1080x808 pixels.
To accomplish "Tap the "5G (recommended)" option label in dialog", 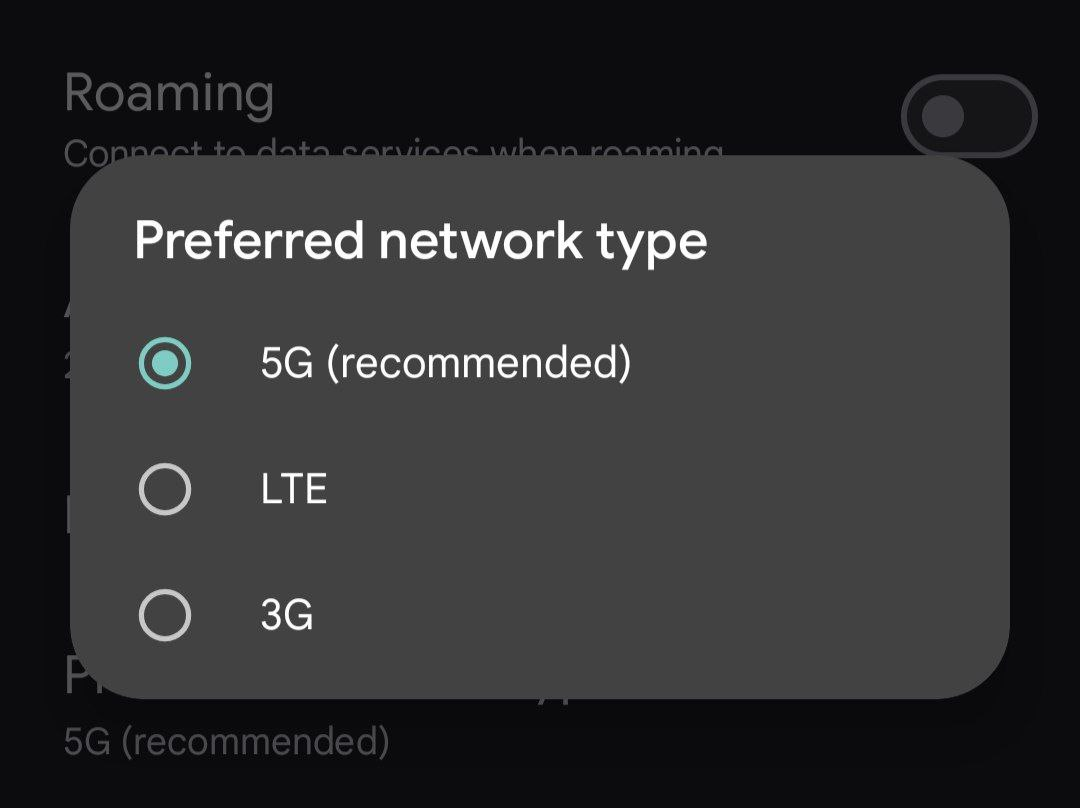I will tap(445, 363).
